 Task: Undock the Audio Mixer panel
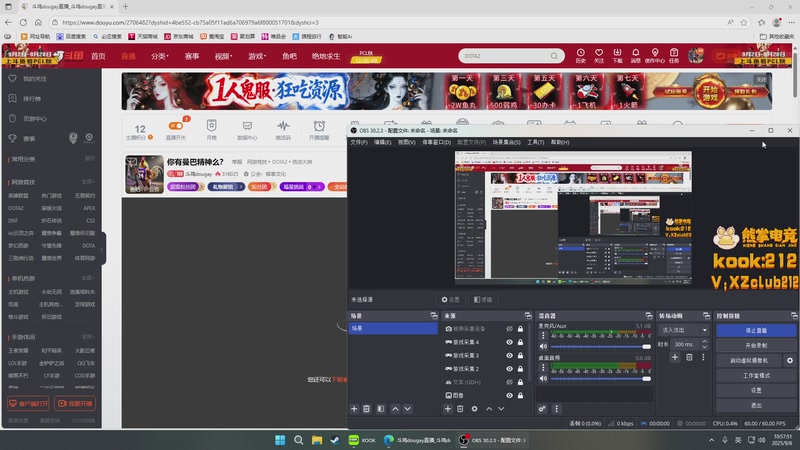(648, 316)
